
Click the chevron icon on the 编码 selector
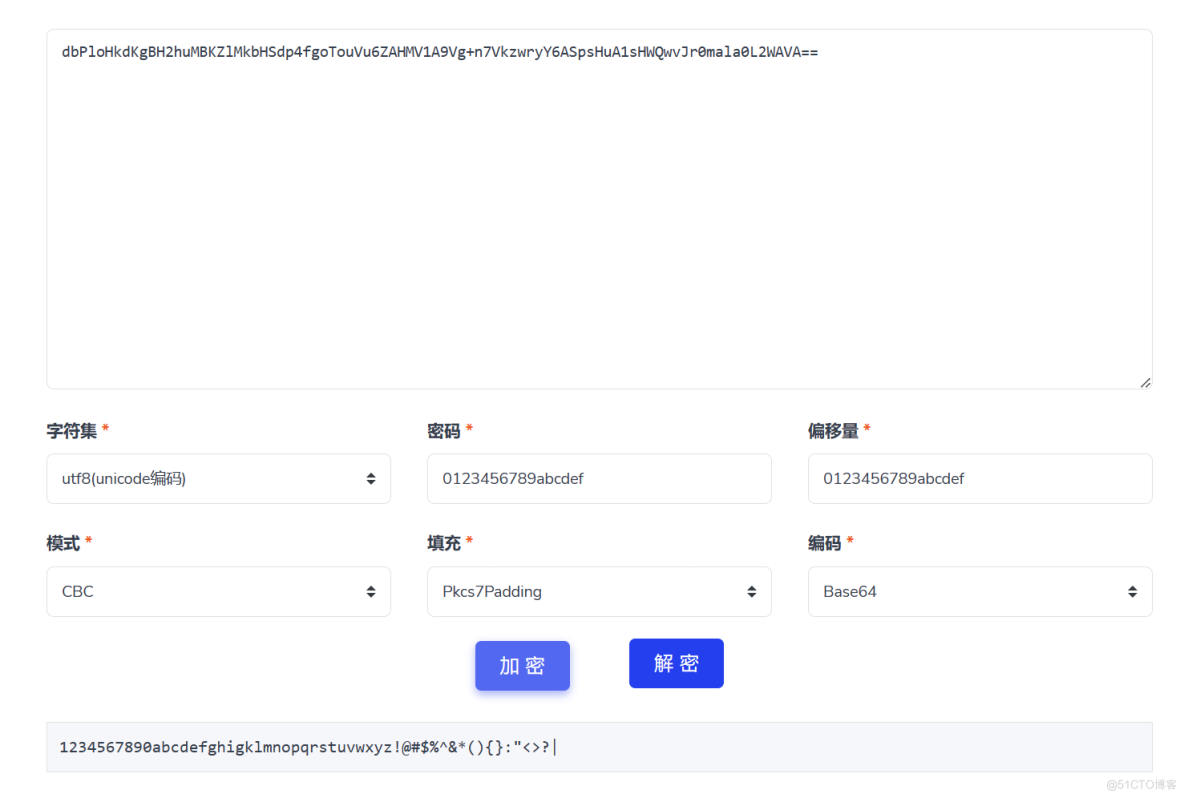1132,591
